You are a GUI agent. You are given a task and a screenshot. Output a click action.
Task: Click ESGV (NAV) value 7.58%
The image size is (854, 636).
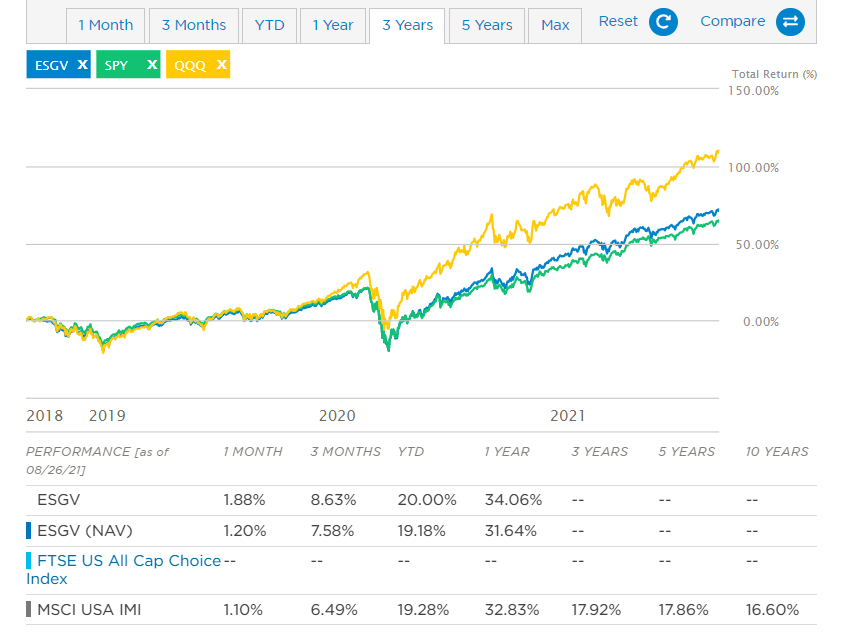[332, 531]
